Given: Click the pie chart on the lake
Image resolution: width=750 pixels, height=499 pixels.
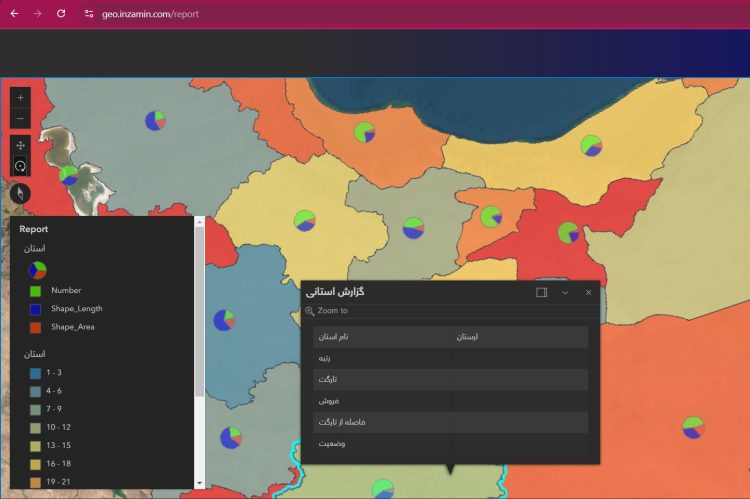Looking at the screenshot, I should click(x=68, y=175).
